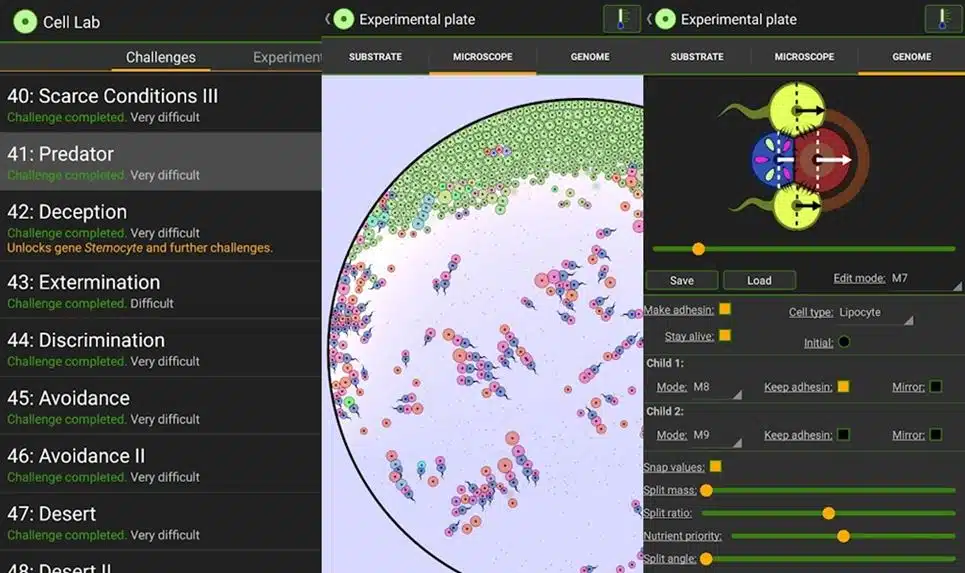Switch to the Challenges tab
Viewport: 965px width, 573px height.
click(161, 57)
